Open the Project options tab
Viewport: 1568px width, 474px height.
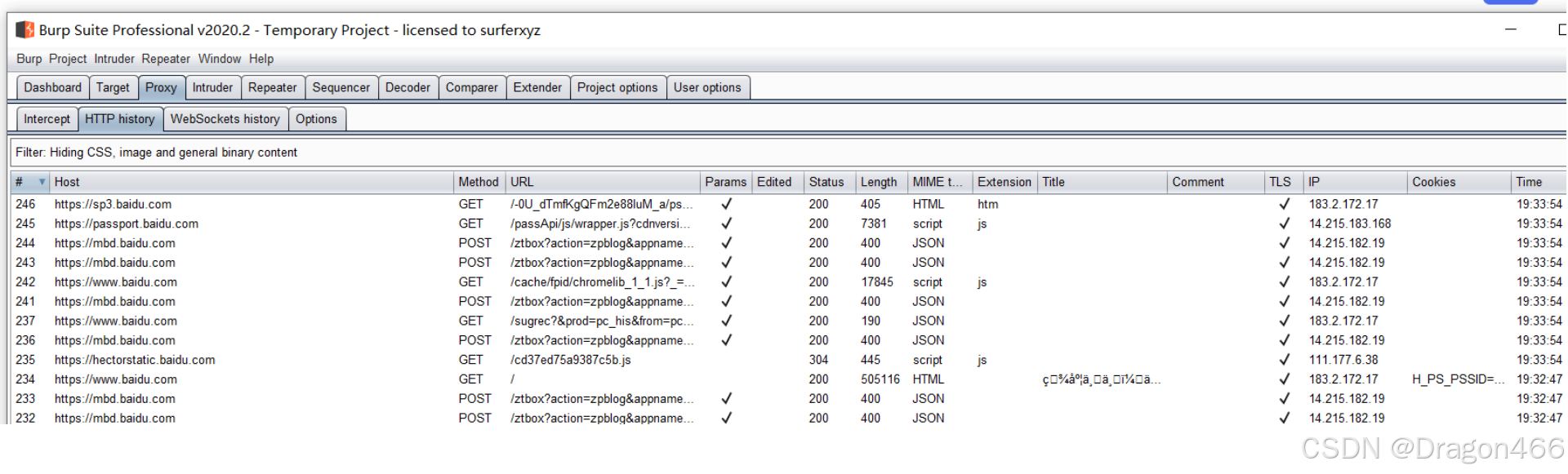[617, 87]
